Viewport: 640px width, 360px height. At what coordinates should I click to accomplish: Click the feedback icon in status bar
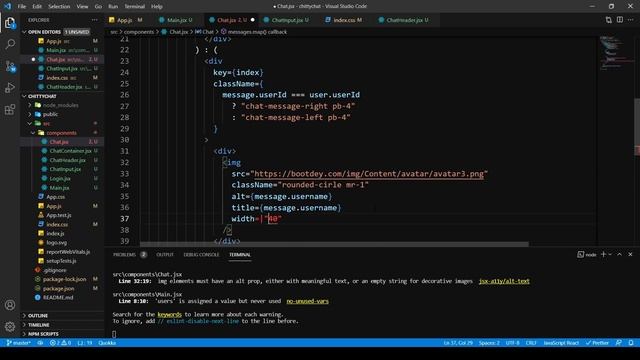tap(619, 343)
